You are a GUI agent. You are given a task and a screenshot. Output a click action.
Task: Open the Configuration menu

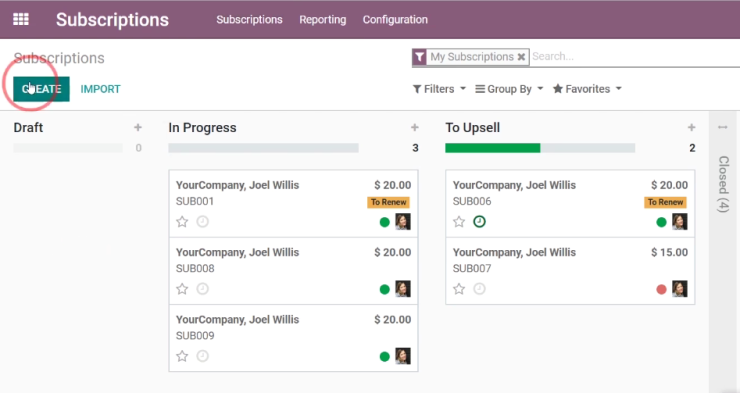point(395,19)
